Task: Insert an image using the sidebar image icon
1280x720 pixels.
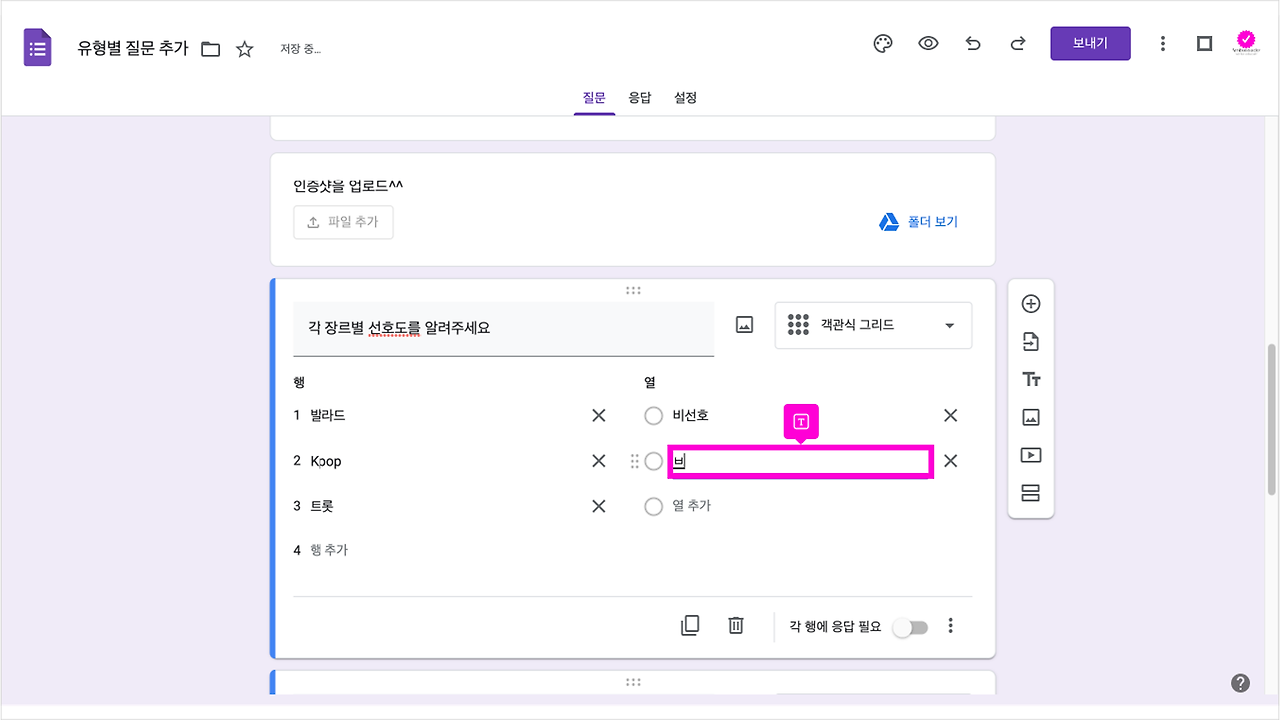Action: click(x=1031, y=417)
